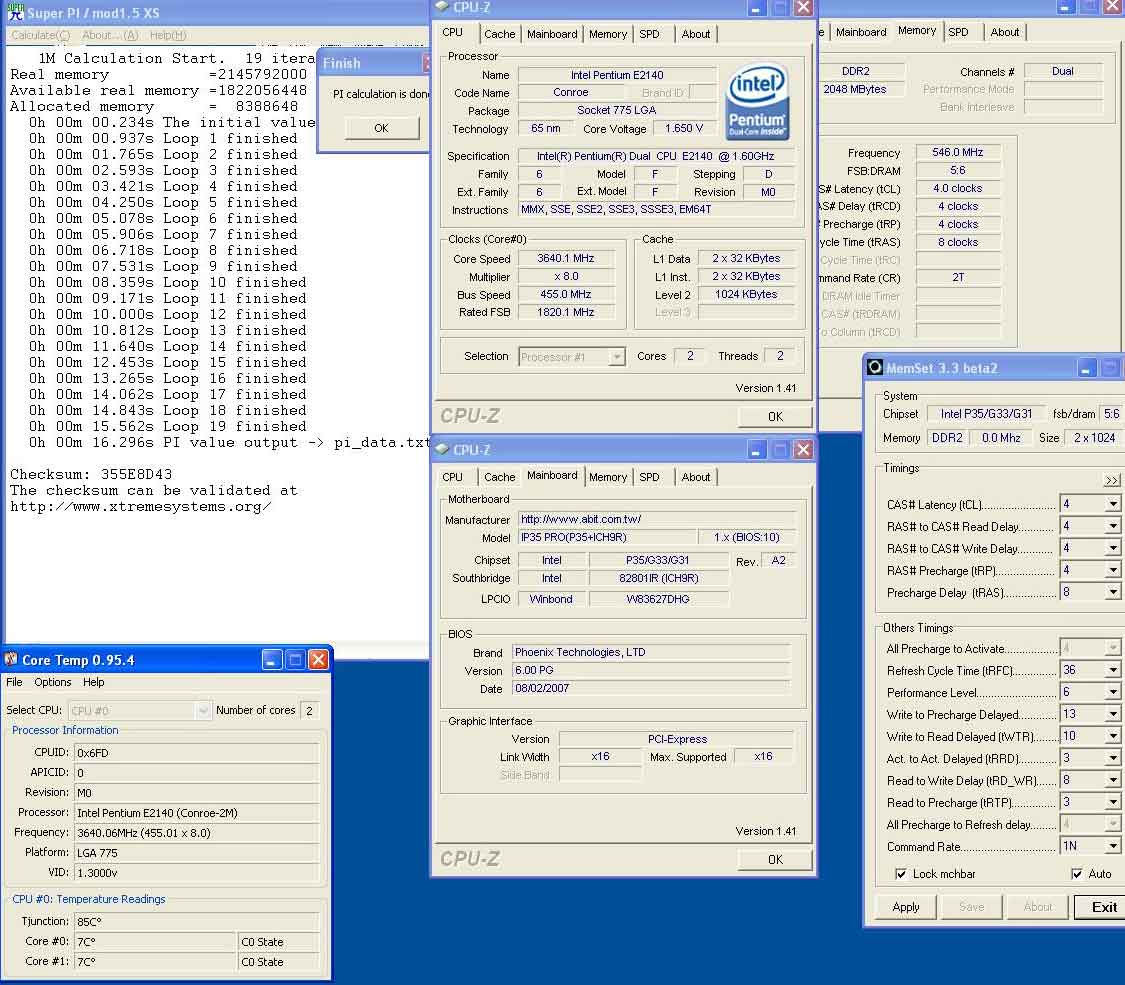This screenshot has height=985, width=1125.
Task: Click OK in the lower CPU-Z Mainboard window
Action: [x=775, y=859]
